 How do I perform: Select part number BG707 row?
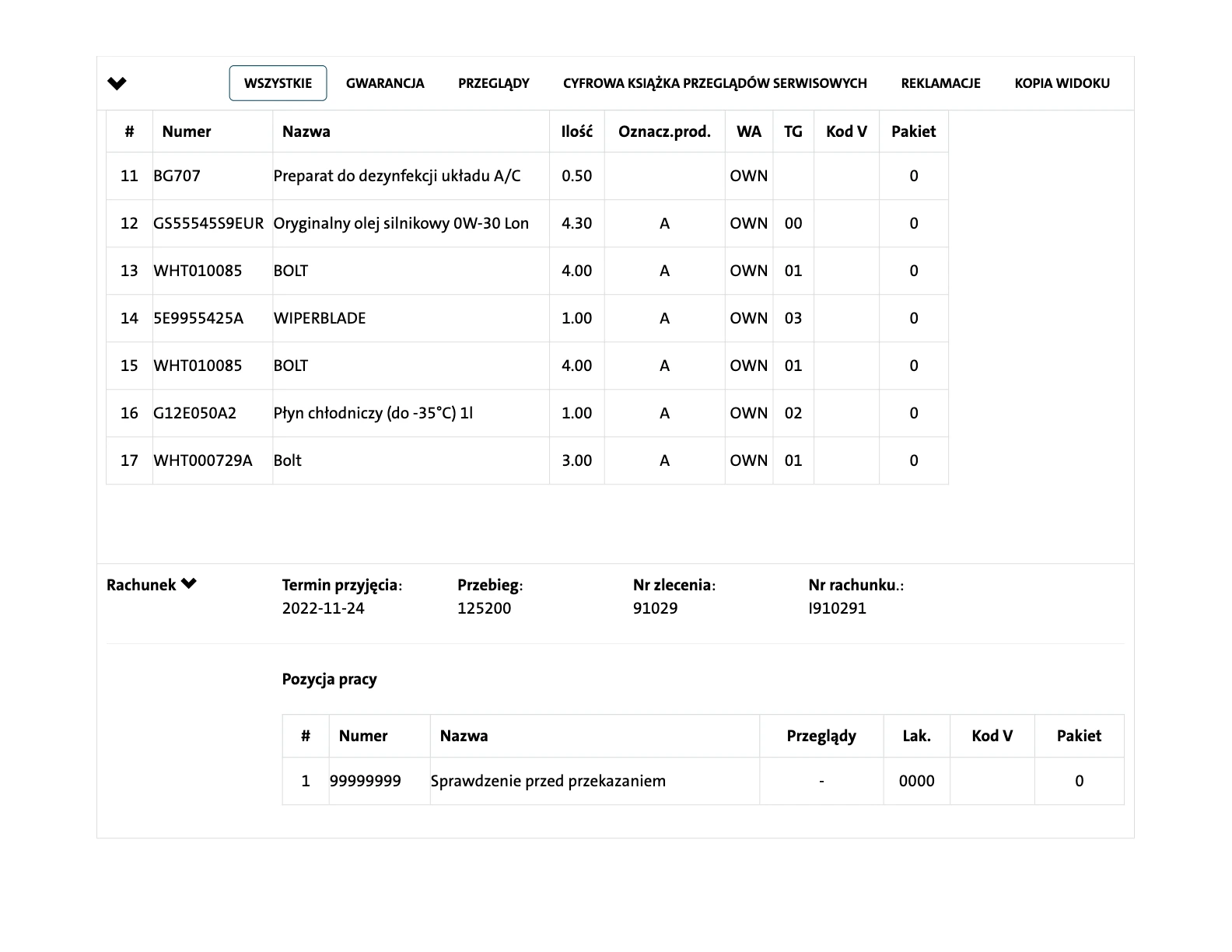tap(177, 176)
